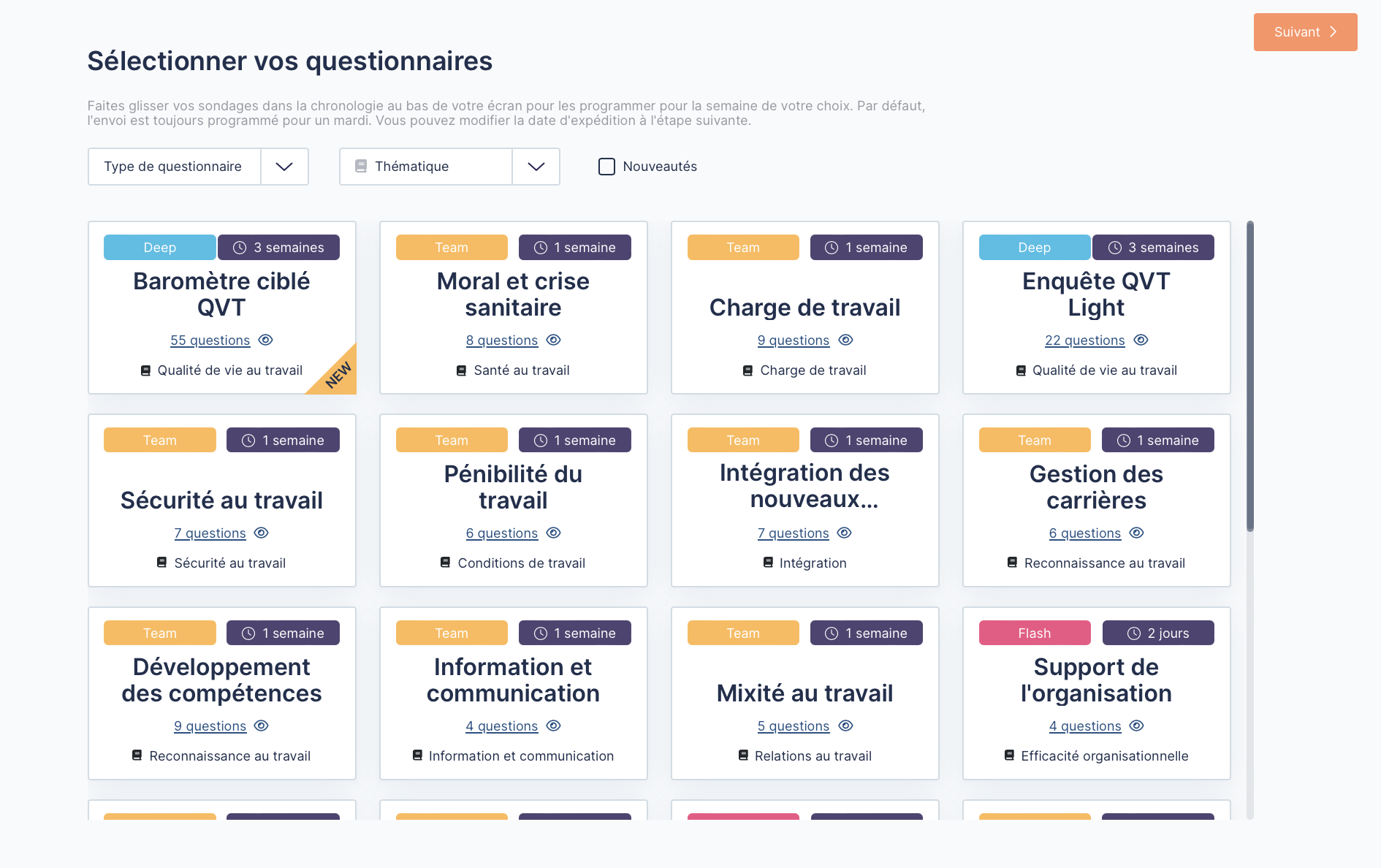Select the Flash tag on Support de l'organisation
Image resolution: width=1381 pixels, height=868 pixels.
point(1035,633)
